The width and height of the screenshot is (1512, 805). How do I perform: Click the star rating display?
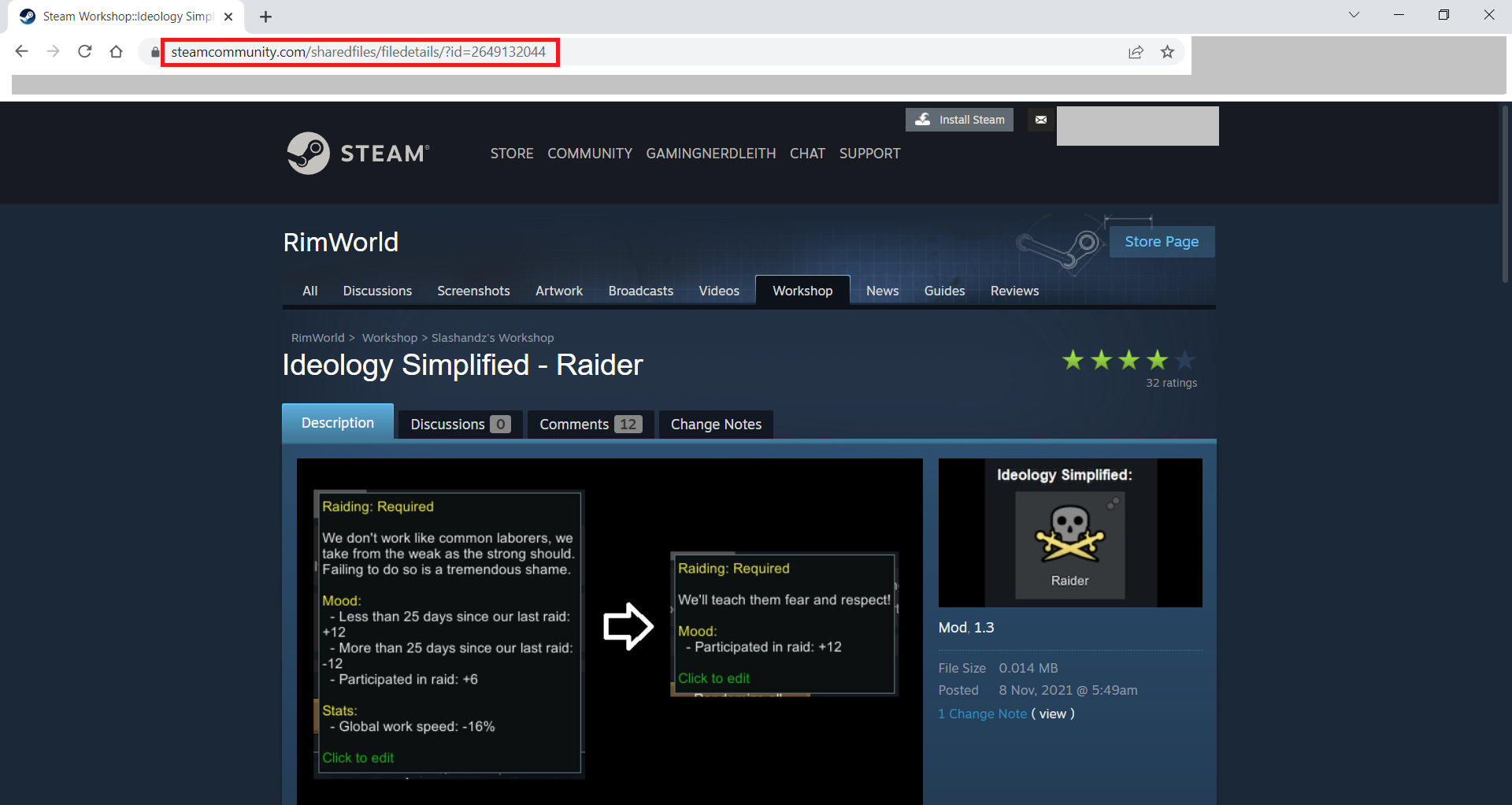[x=1128, y=360]
